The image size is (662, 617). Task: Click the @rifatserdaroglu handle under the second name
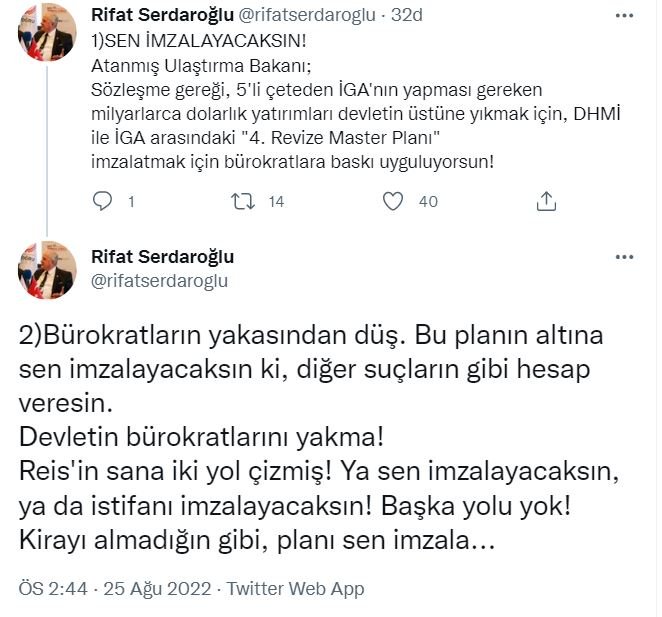(160, 281)
